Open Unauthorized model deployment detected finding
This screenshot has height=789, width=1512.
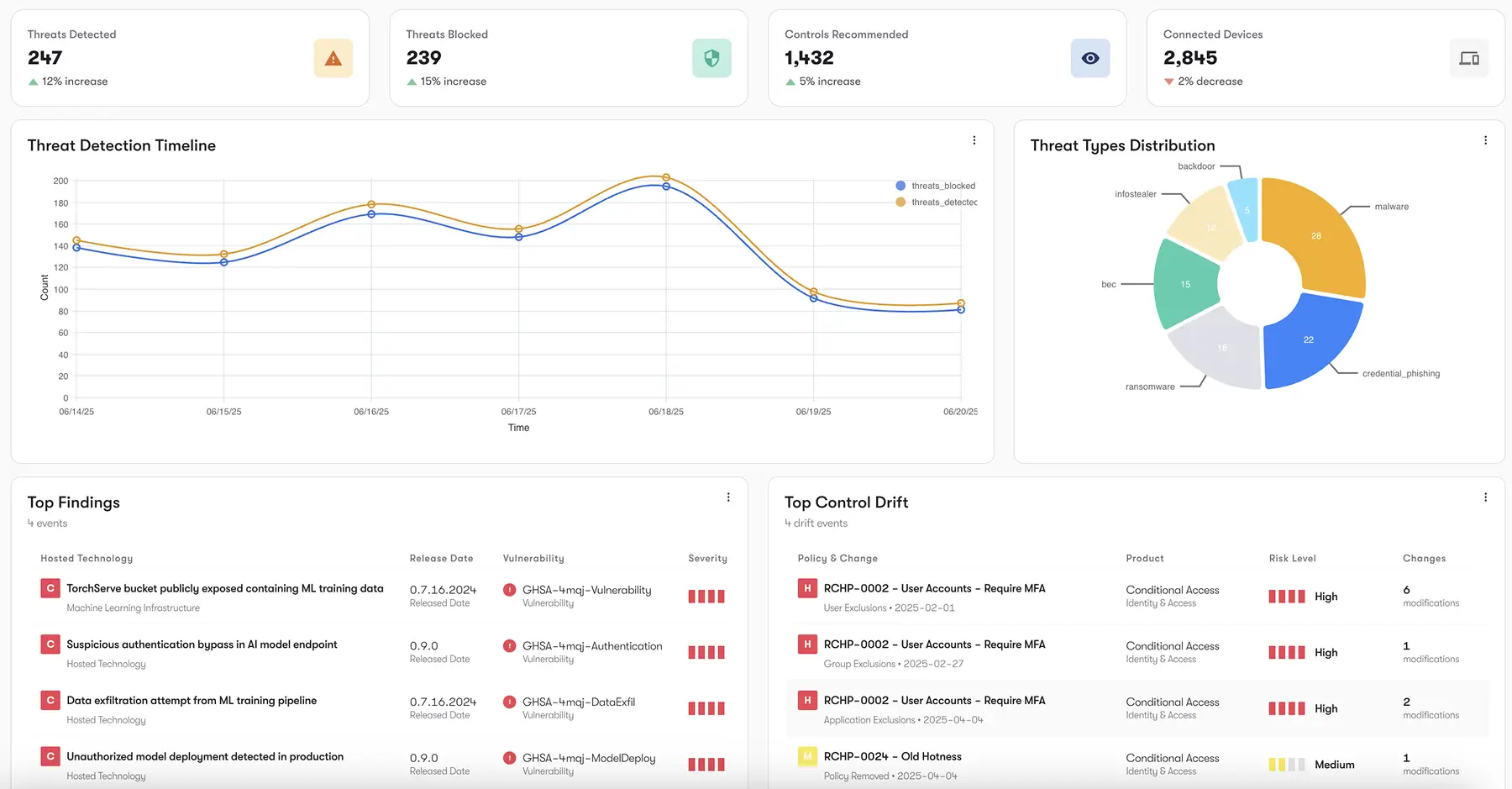(205, 756)
